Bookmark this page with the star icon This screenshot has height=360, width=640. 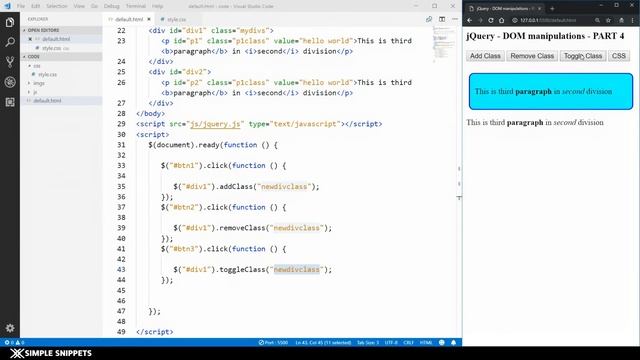point(608,20)
